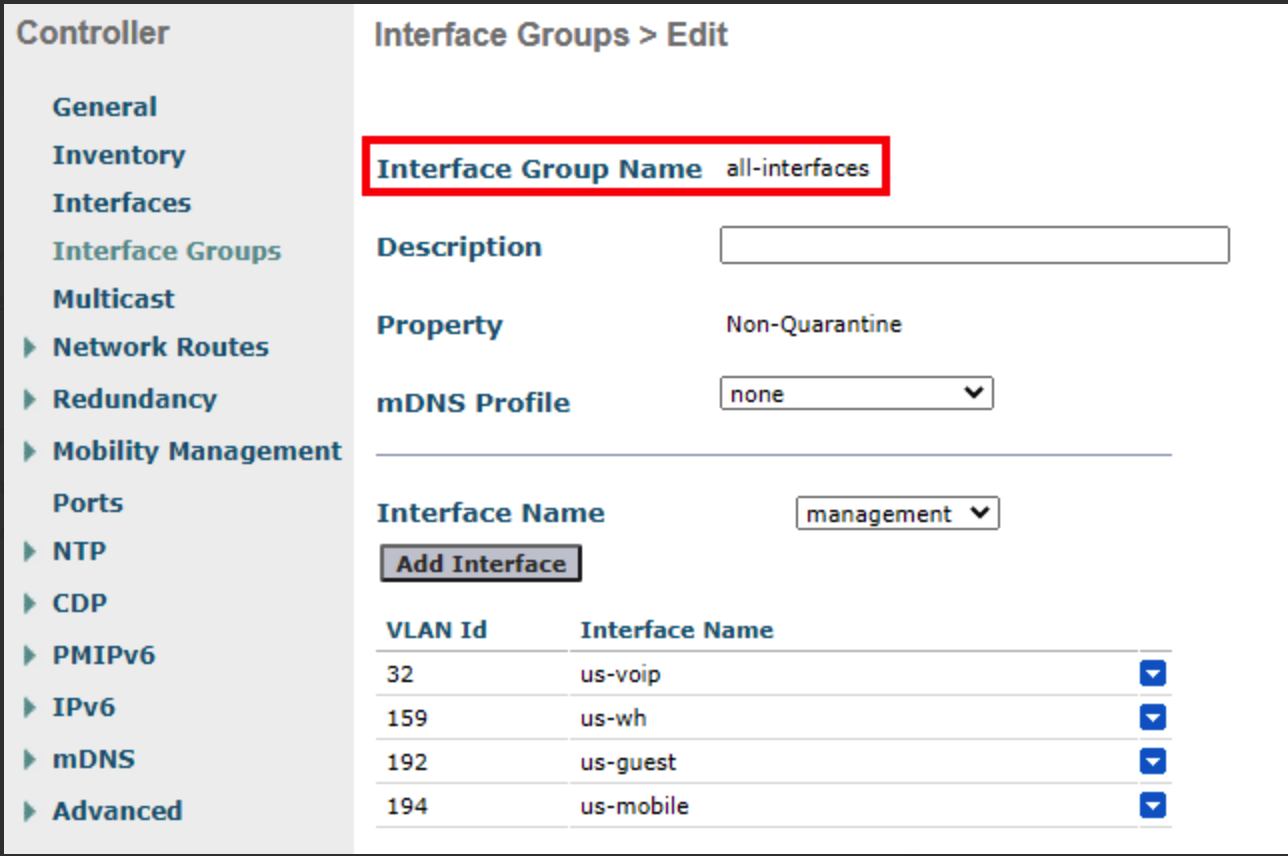Click the Add Interface button
The height and width of the screenshot is (856, 1288).
481,564
